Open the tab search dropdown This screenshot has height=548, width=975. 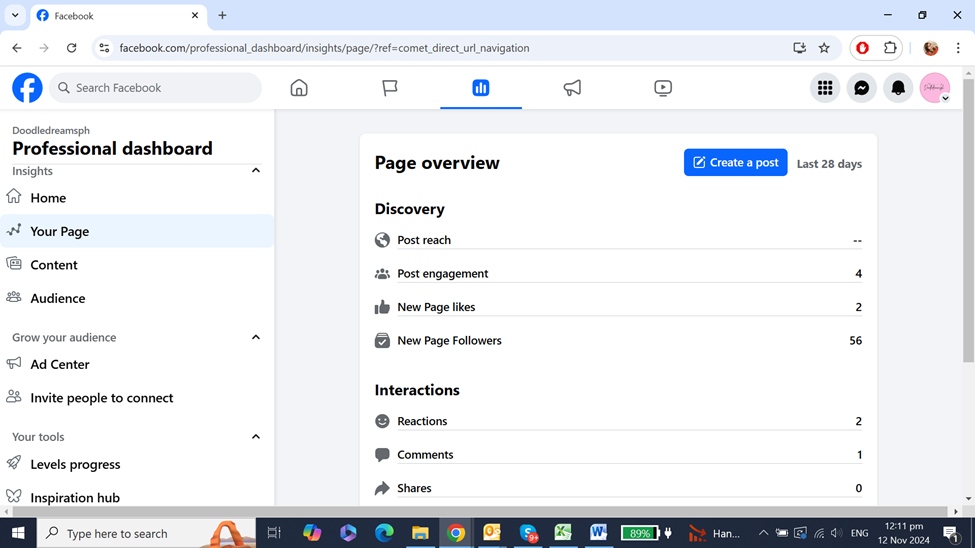pyautogui.click(x=15, y=16)
